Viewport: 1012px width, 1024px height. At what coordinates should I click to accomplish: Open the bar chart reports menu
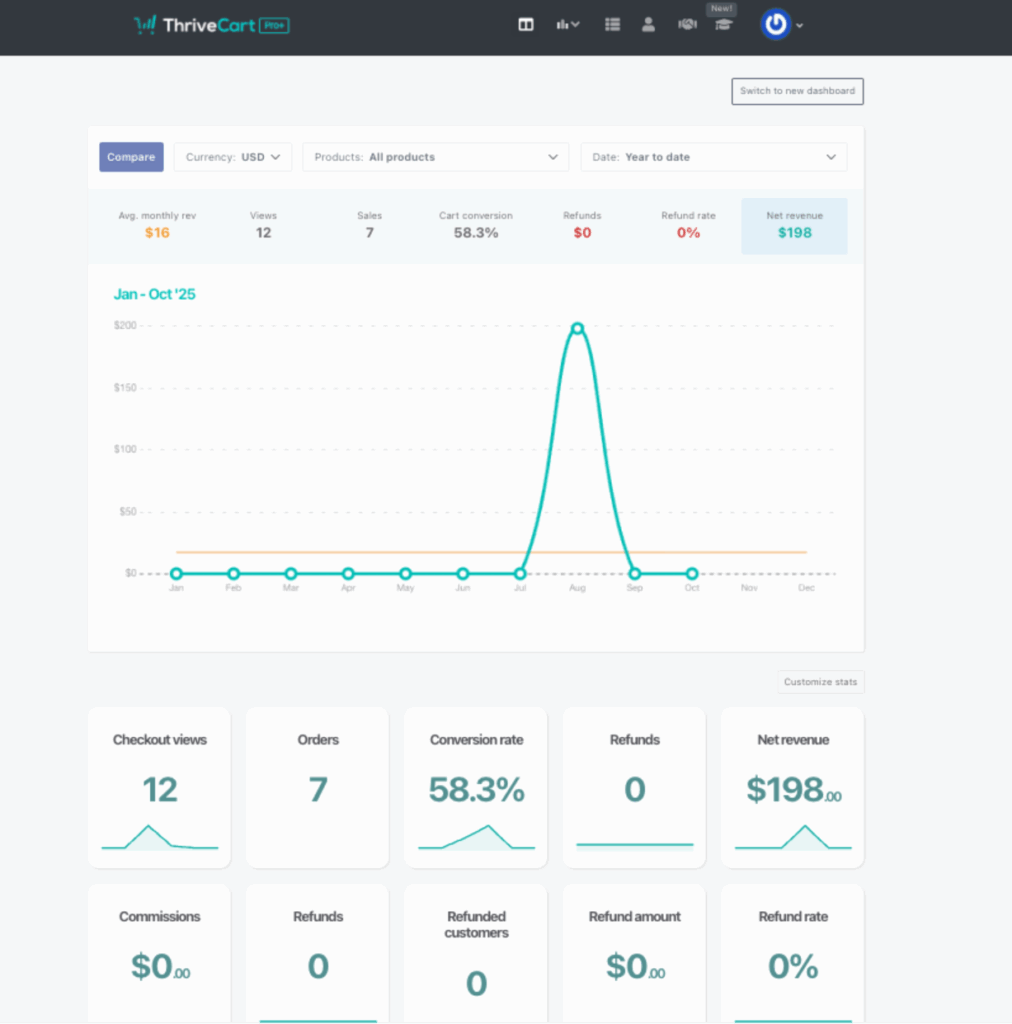(x=567, y=25)
